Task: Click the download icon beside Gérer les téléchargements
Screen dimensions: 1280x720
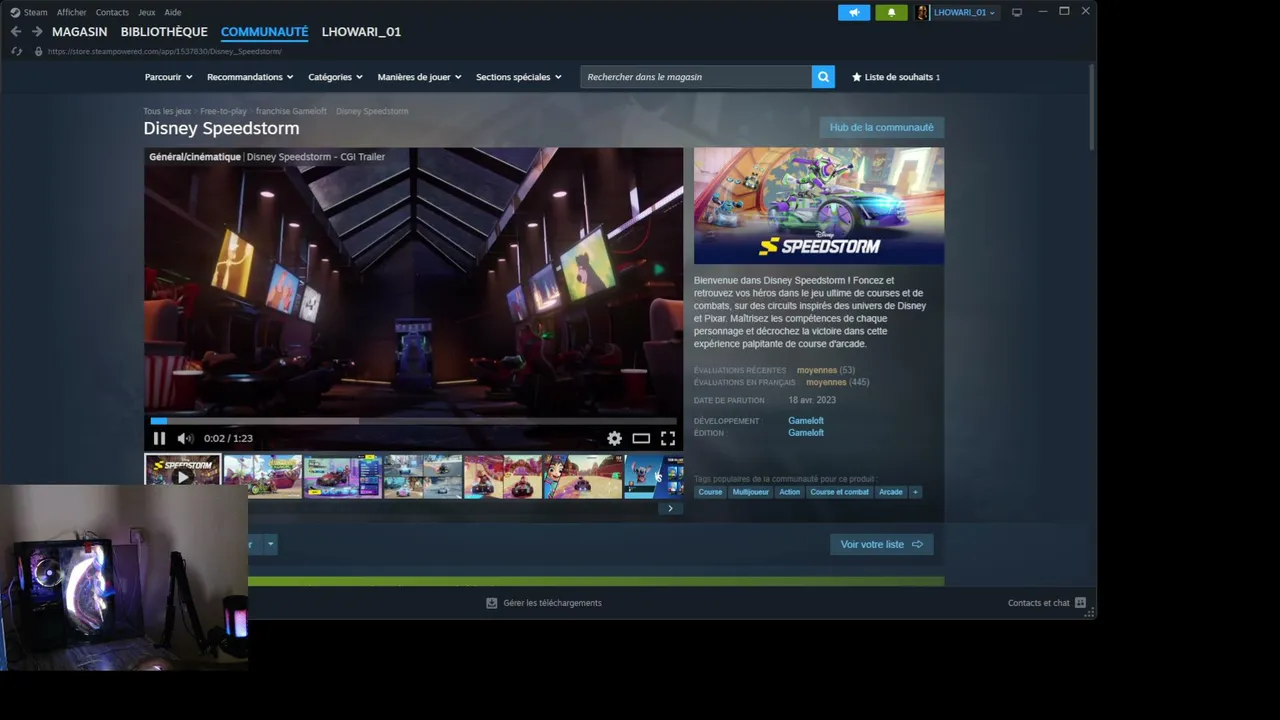Action: point(491,603)
